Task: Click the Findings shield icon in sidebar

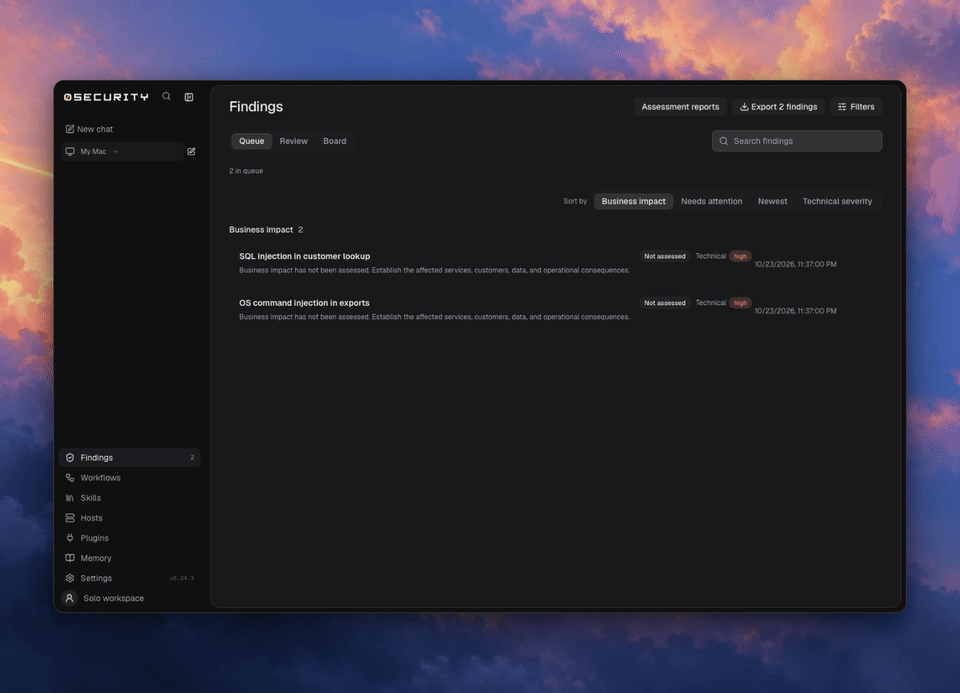Action: pos(70,457)
